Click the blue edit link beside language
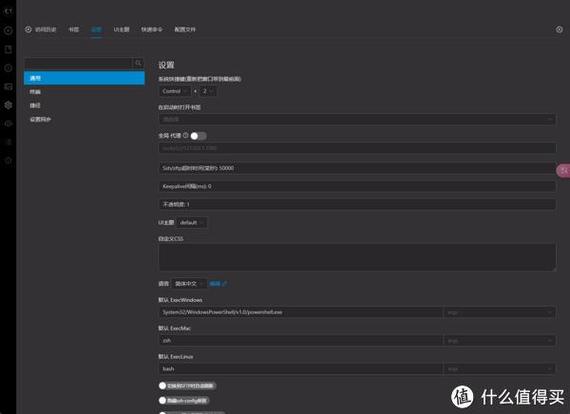The image size is (570, 414). click(x=218, y=284)
